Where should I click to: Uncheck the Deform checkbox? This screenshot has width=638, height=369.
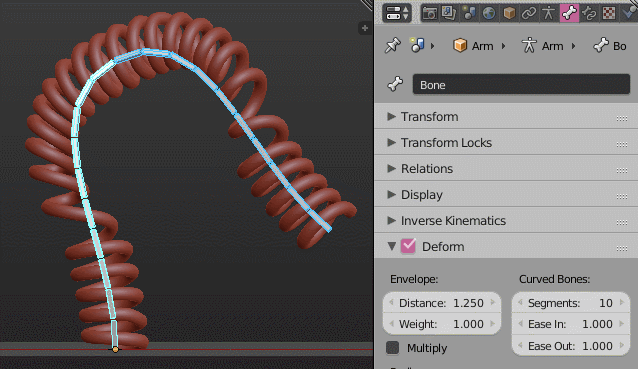(408, 246)
